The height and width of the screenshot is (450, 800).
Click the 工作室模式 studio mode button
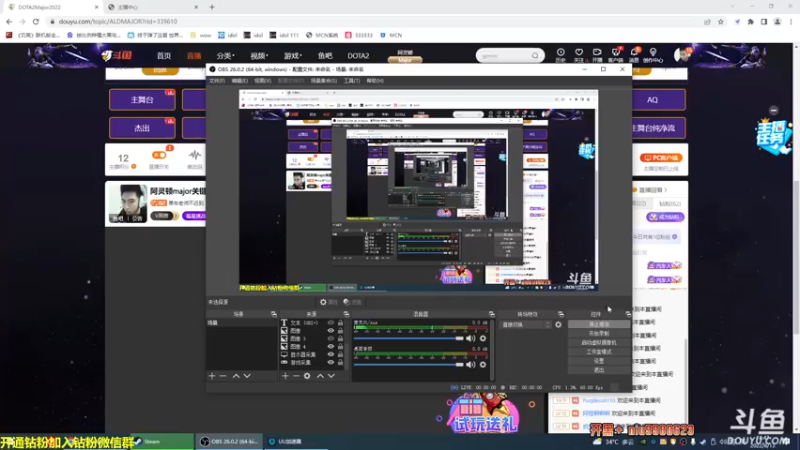click(598, 352)
